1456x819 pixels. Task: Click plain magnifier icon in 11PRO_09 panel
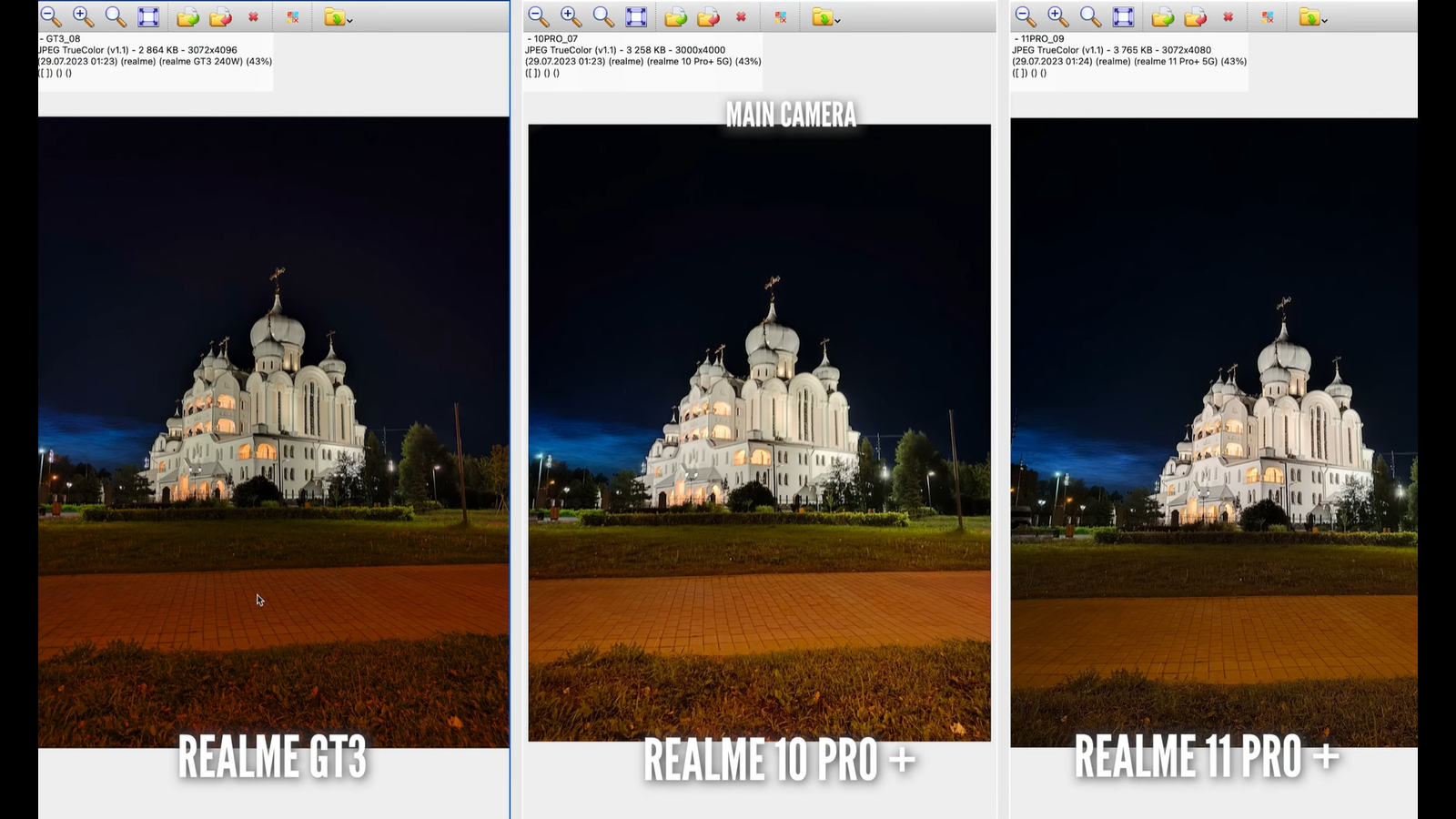point(1090,16)
